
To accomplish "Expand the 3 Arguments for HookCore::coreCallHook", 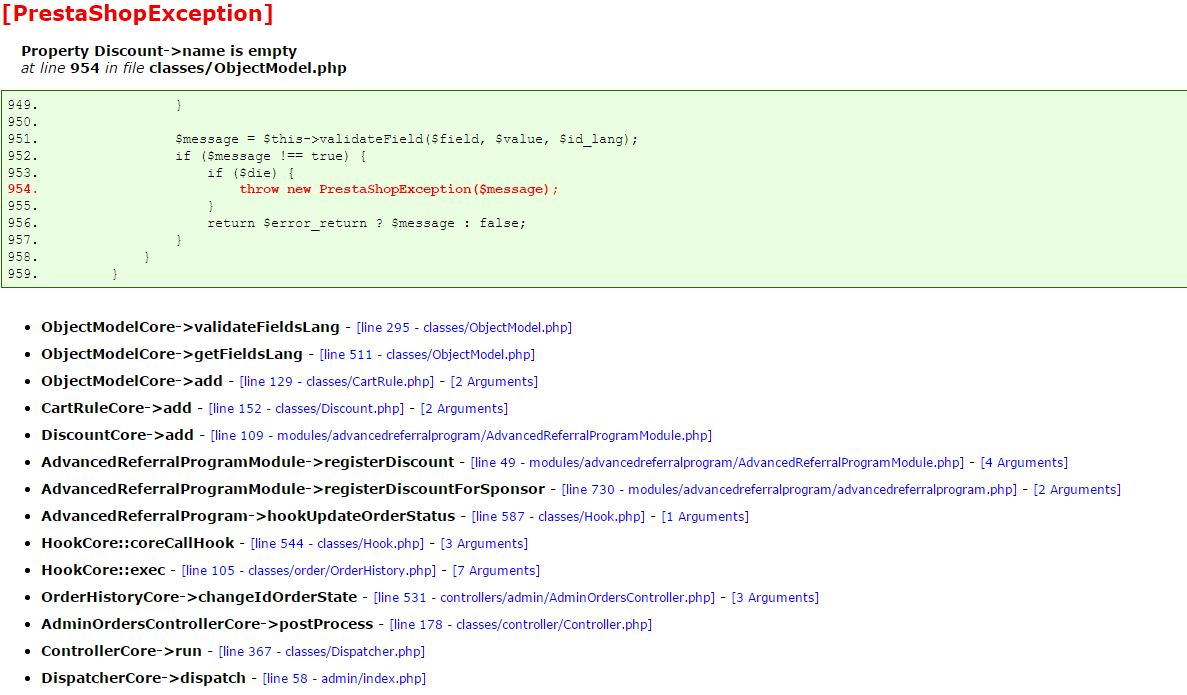I will click(x=484, y=544).
